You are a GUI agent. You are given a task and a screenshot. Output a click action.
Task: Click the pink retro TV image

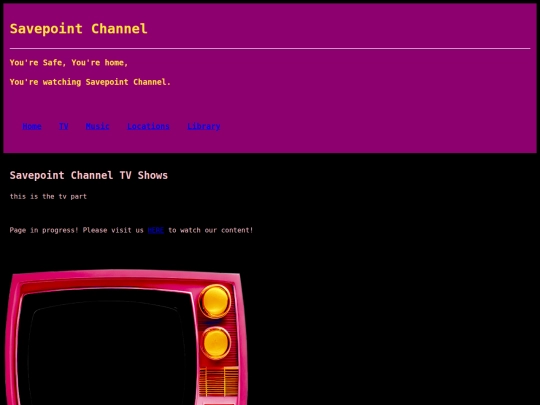(126, 337)
